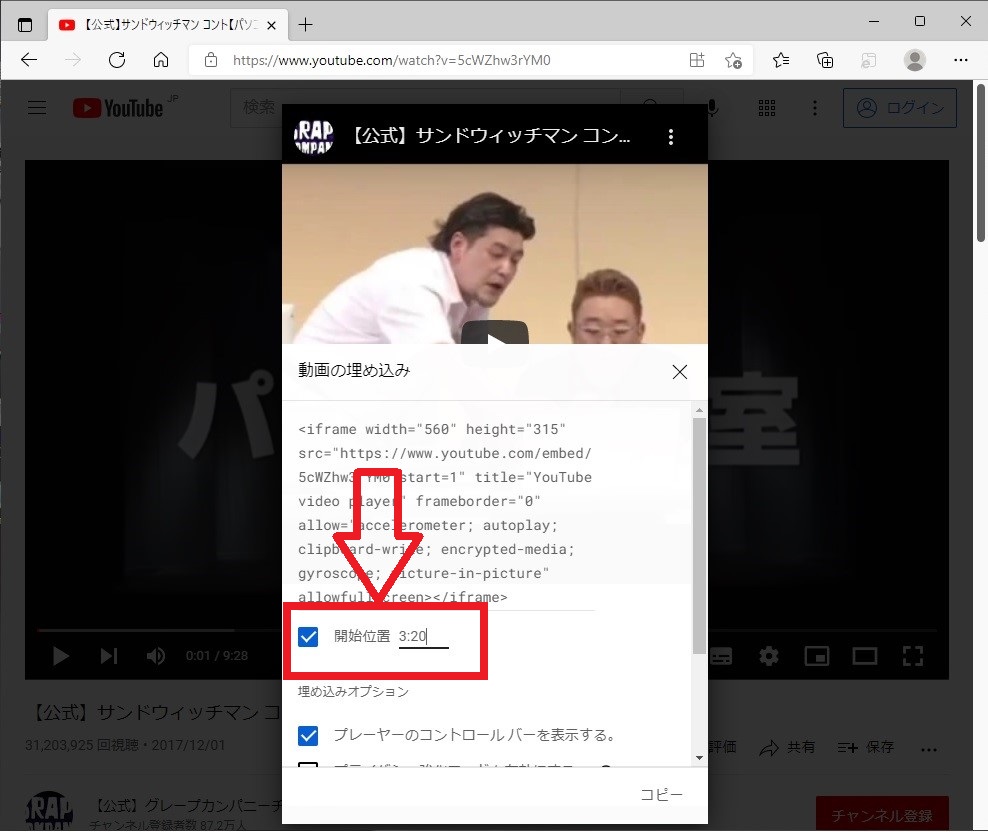Mute the main video volume
This screenshot has height=832, width=988.
coord(156,656)
